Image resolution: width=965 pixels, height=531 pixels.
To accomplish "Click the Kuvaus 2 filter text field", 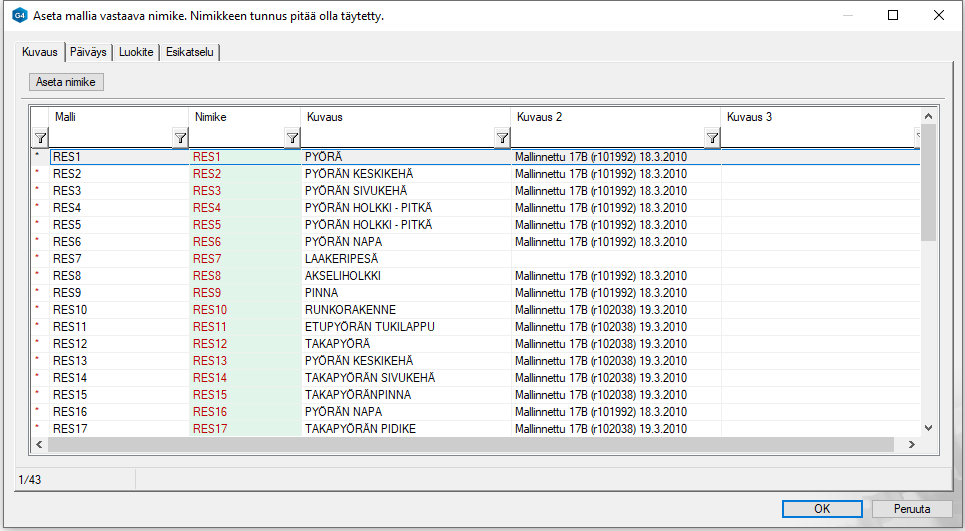I will coord(606,138).
